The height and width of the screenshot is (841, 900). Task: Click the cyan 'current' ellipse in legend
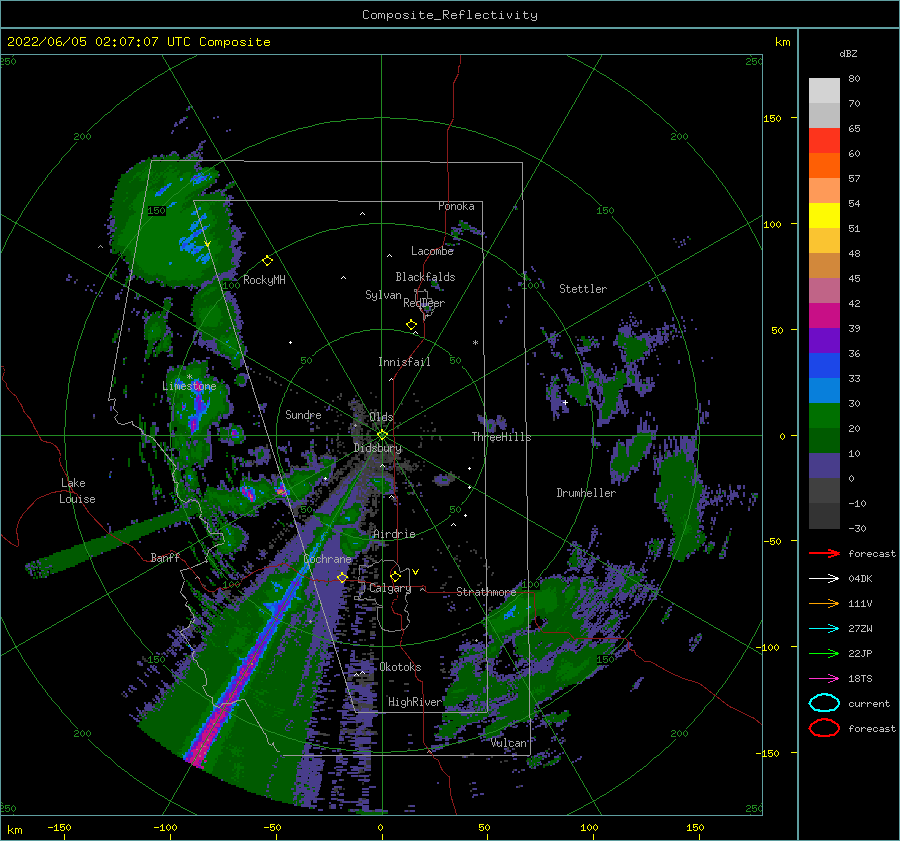click(824, 703)
